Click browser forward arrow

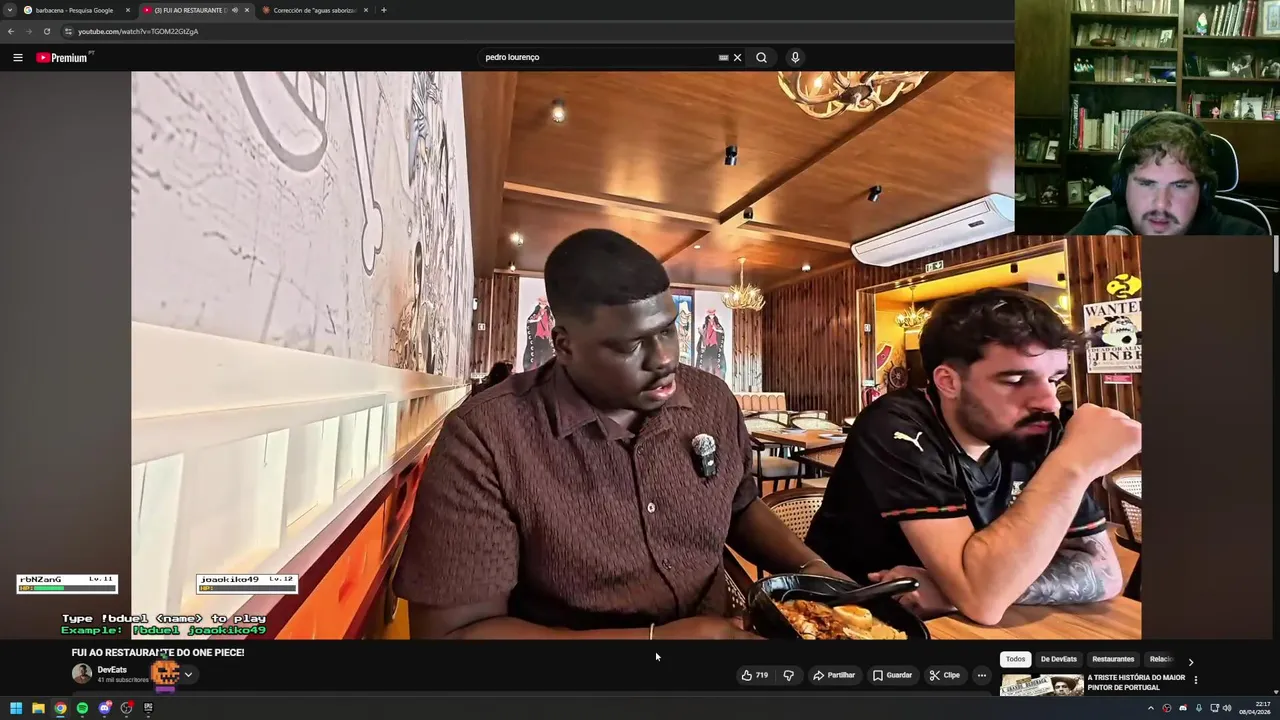[x=28, y=31]
